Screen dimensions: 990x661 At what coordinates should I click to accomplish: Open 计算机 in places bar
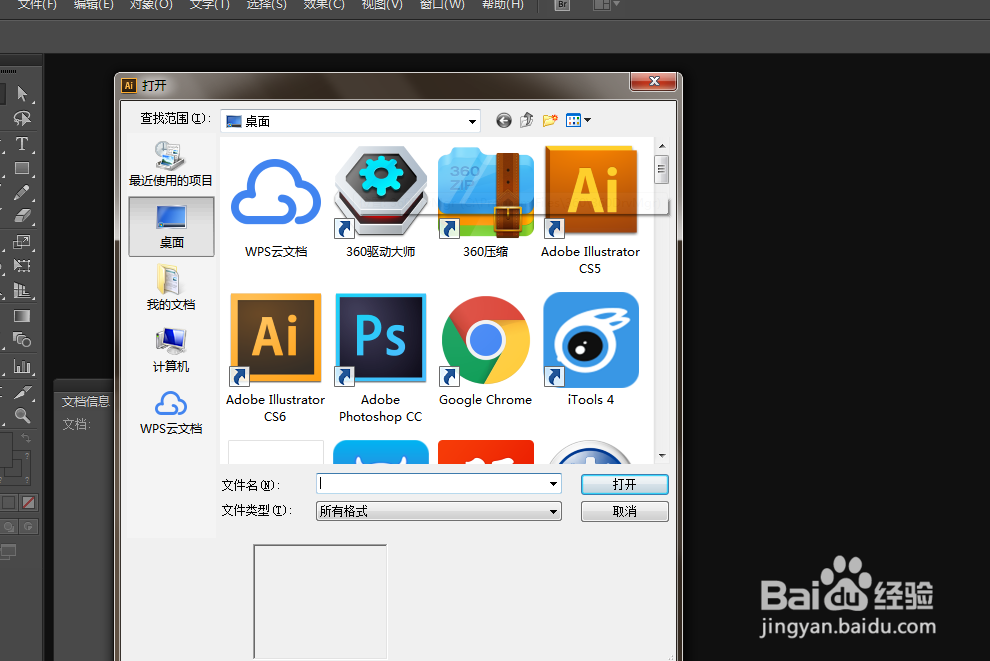pos(171,350)
